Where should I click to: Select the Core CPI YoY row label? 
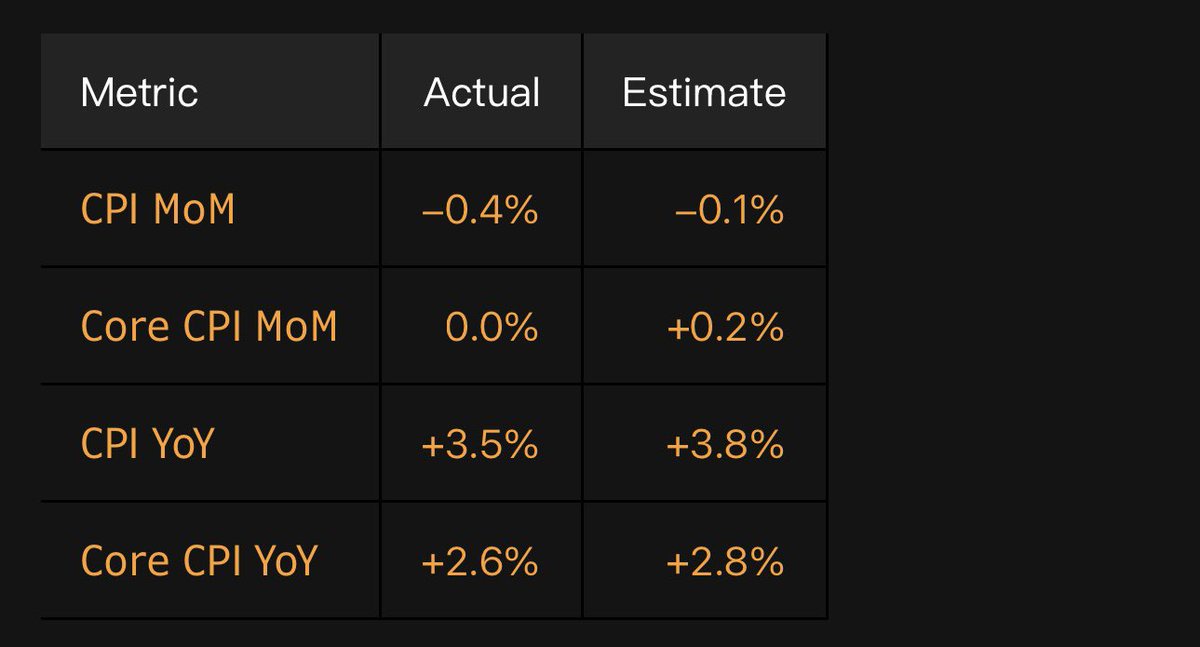coord(198,561)
